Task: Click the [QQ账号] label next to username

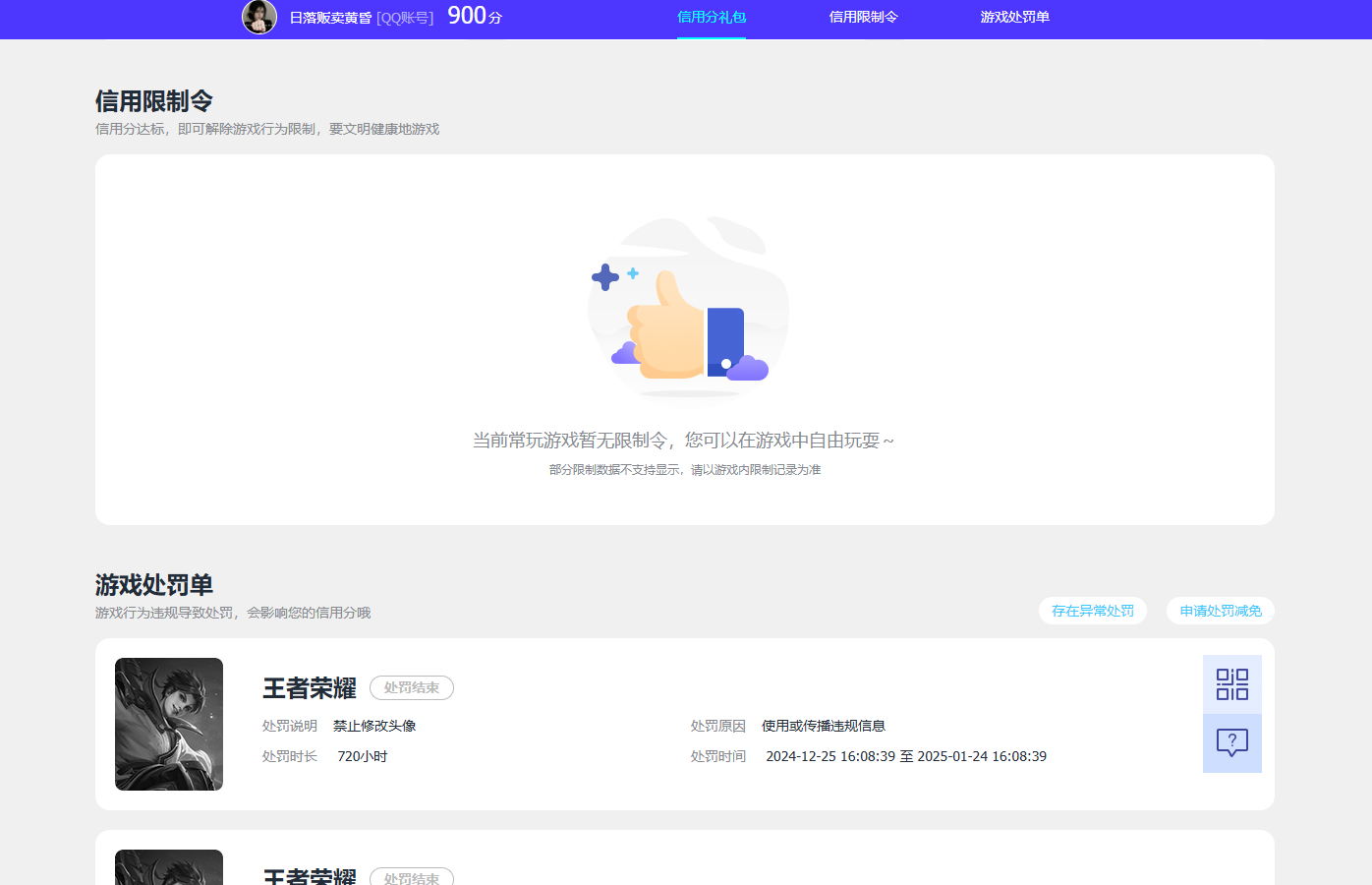Action: tap(407, 18)
